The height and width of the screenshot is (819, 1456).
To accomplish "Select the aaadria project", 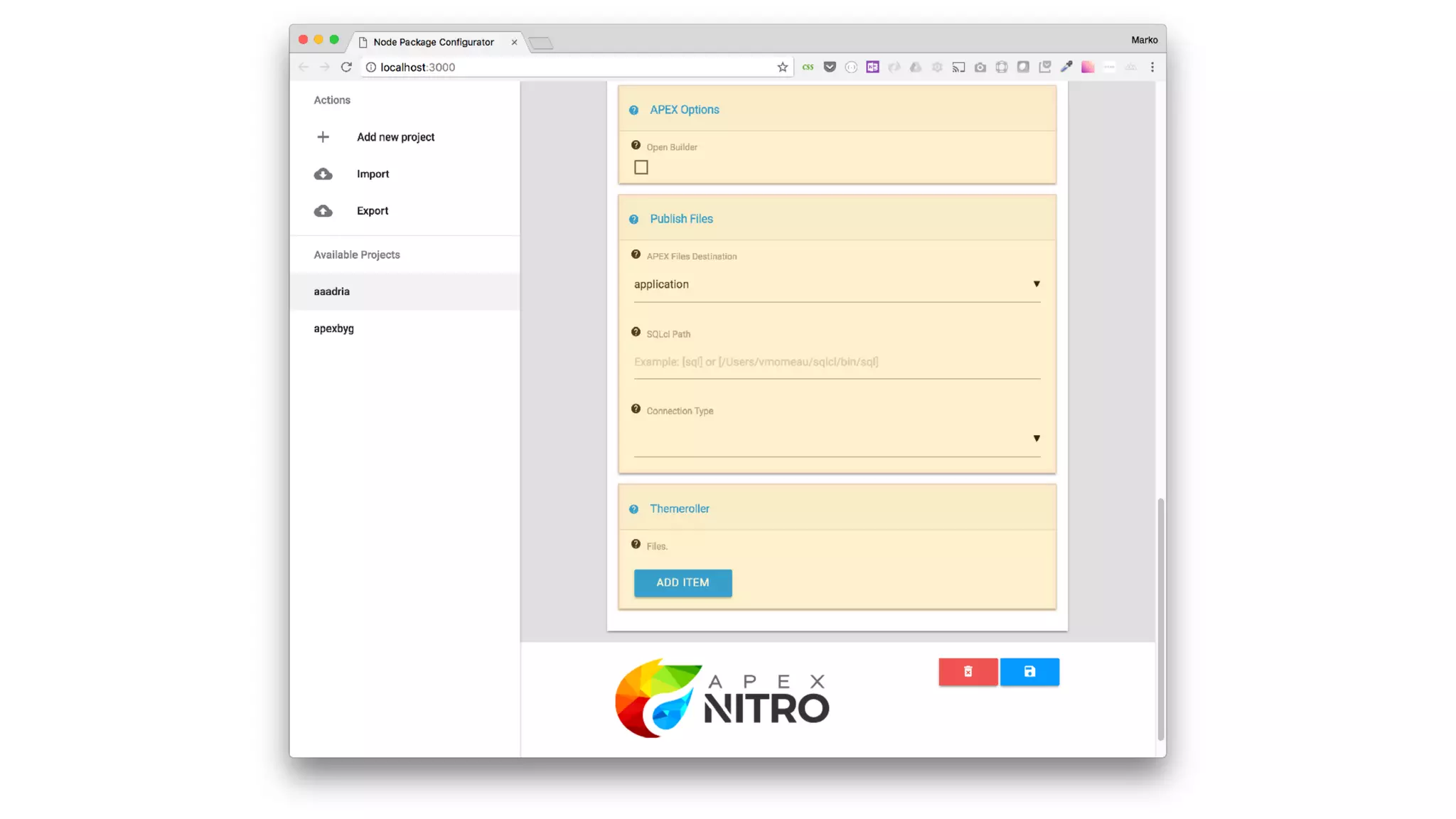I will pos(332,291).
